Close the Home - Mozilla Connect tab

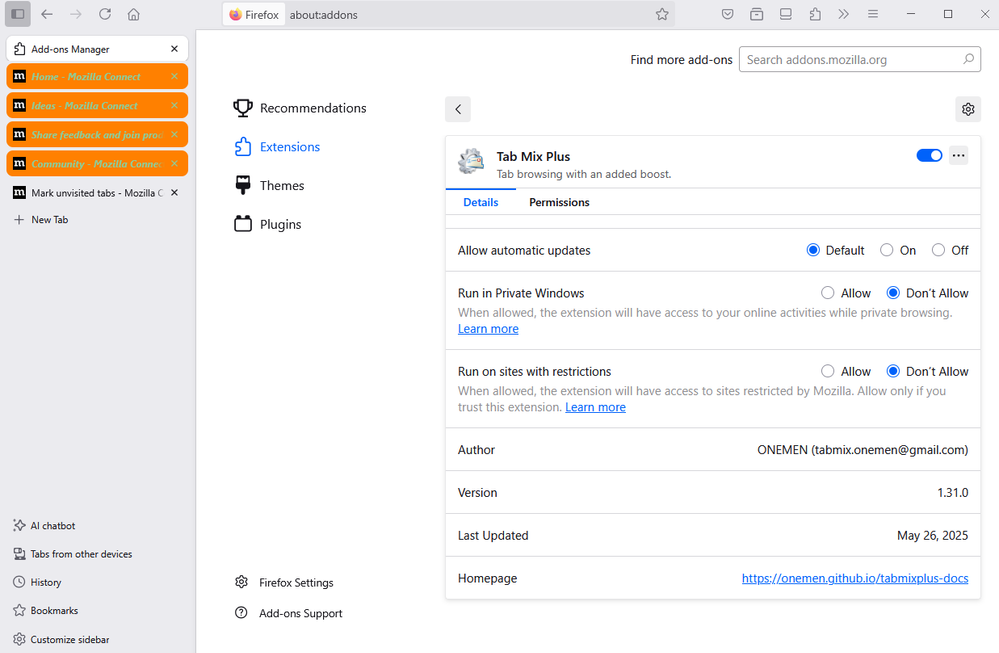tap(175, 76)
